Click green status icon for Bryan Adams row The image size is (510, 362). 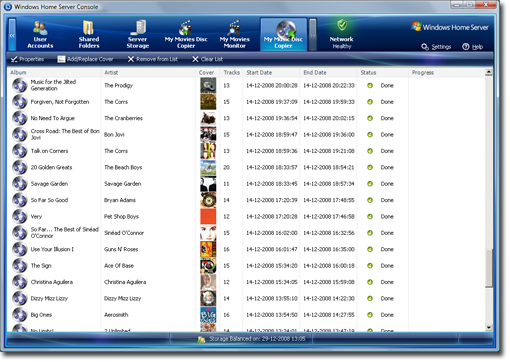370,200
